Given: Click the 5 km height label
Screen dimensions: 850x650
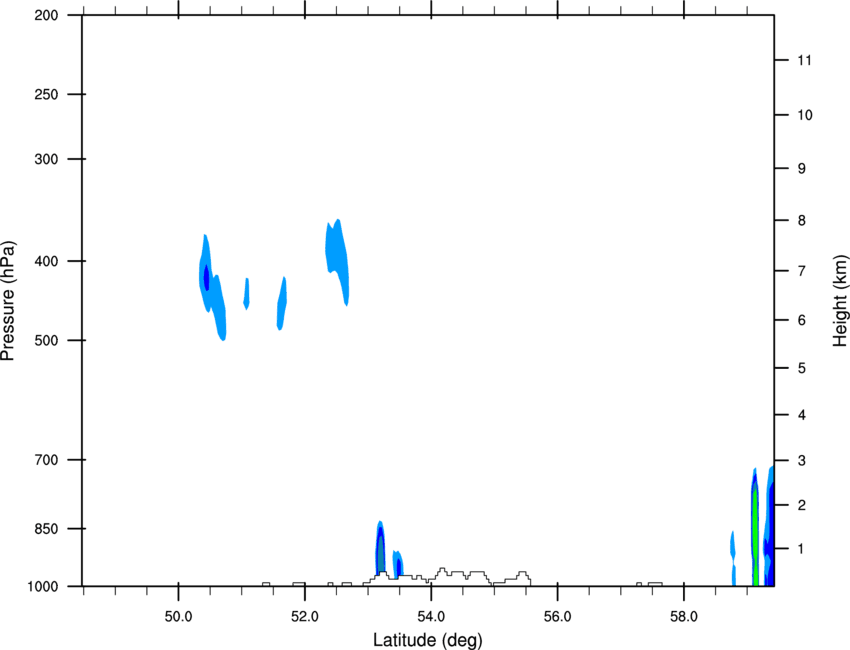Looking at the screenshot, I should point(802,369).
